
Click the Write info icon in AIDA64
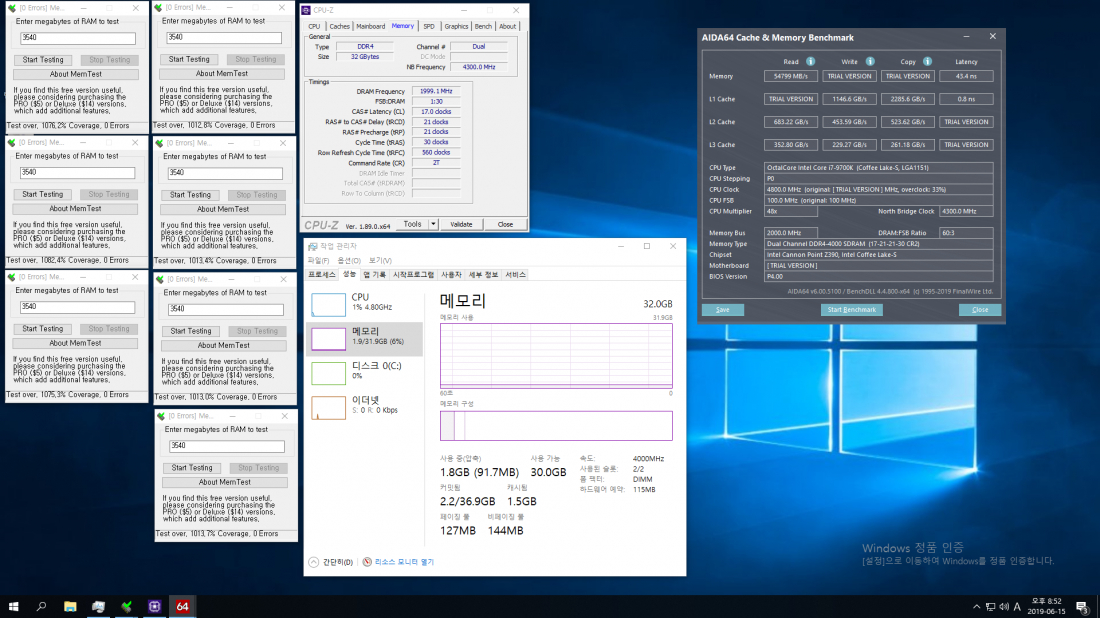coord(870,62)
